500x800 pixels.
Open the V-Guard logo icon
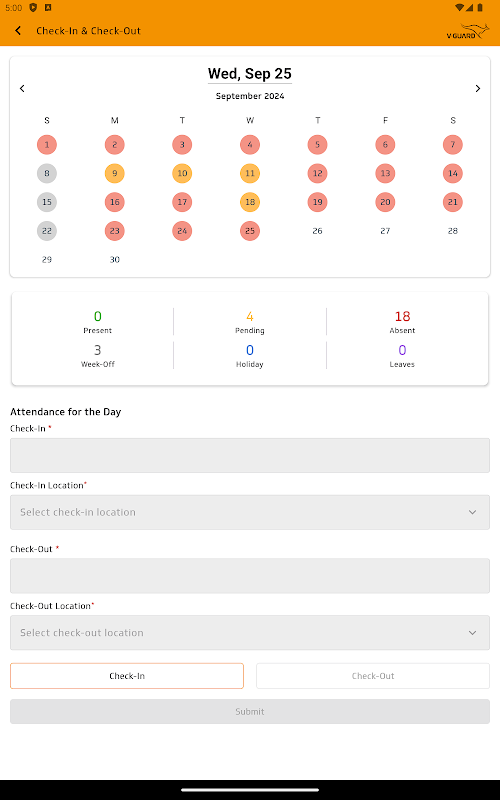coord(468,32)
